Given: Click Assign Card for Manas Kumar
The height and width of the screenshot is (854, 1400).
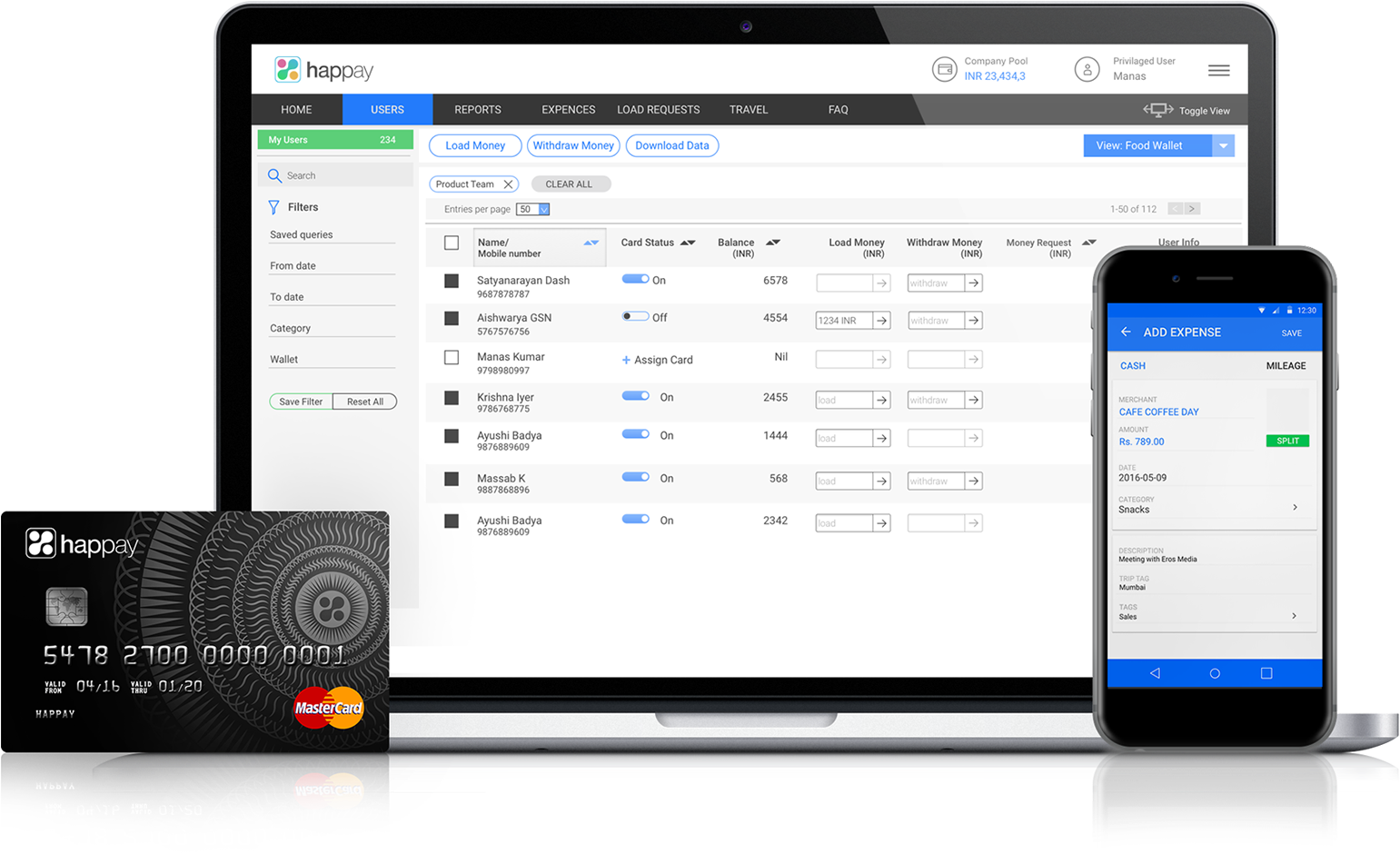Looking at the screenshot, I should [657, 359].
